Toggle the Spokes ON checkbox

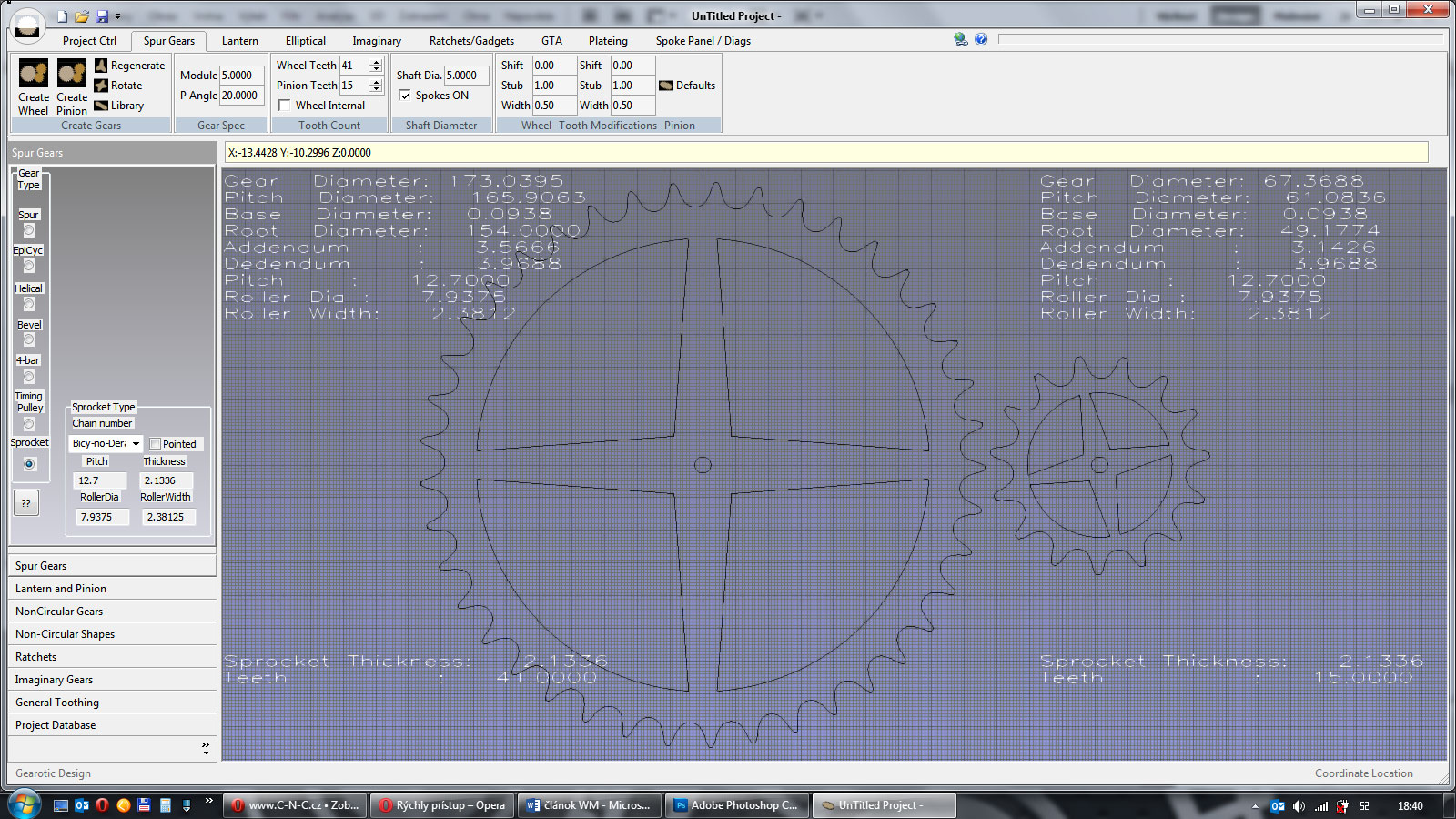click(x=404, y=96)
